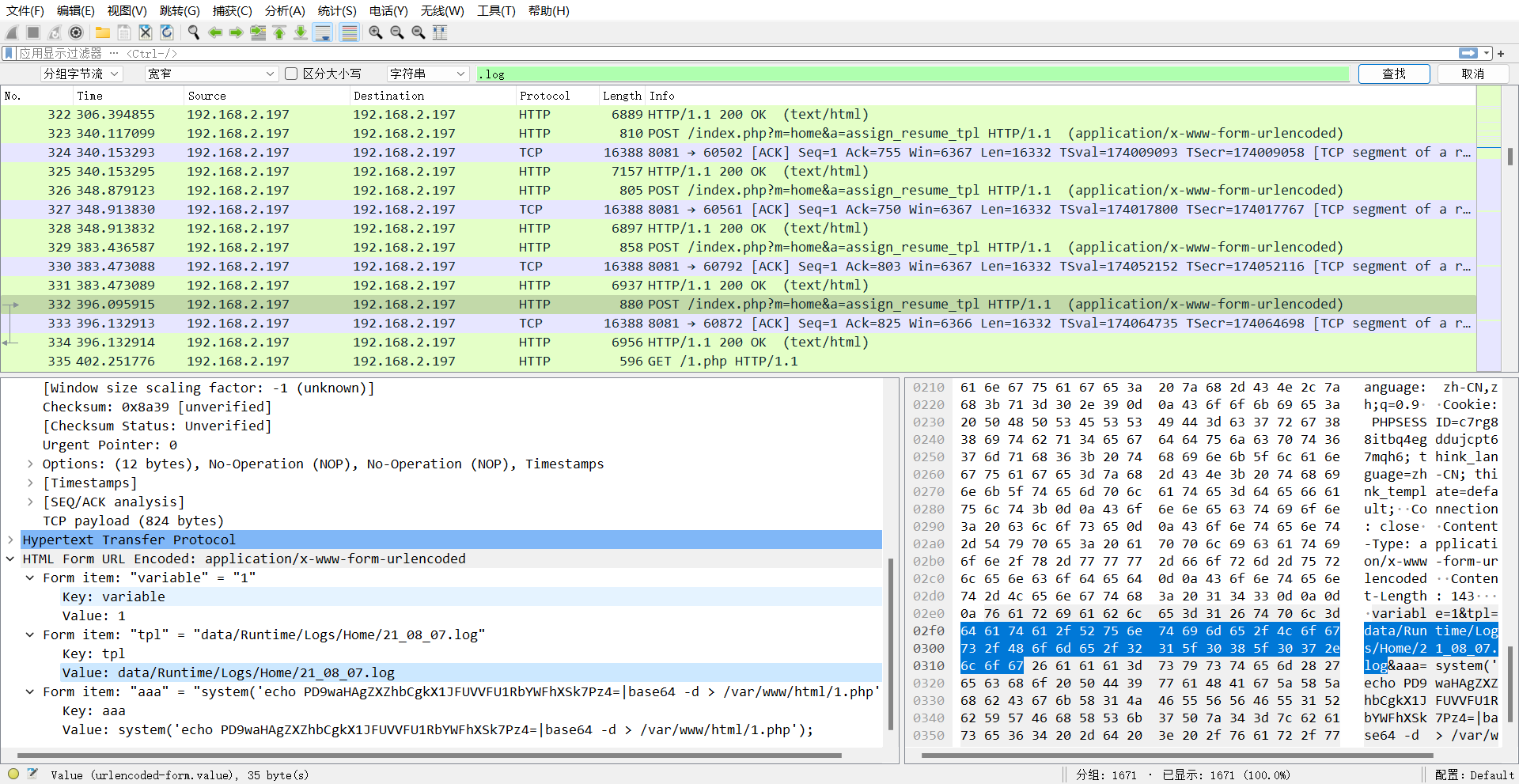Stop the running packet capture
1519x784 pixels.
[x=32, y=32]
